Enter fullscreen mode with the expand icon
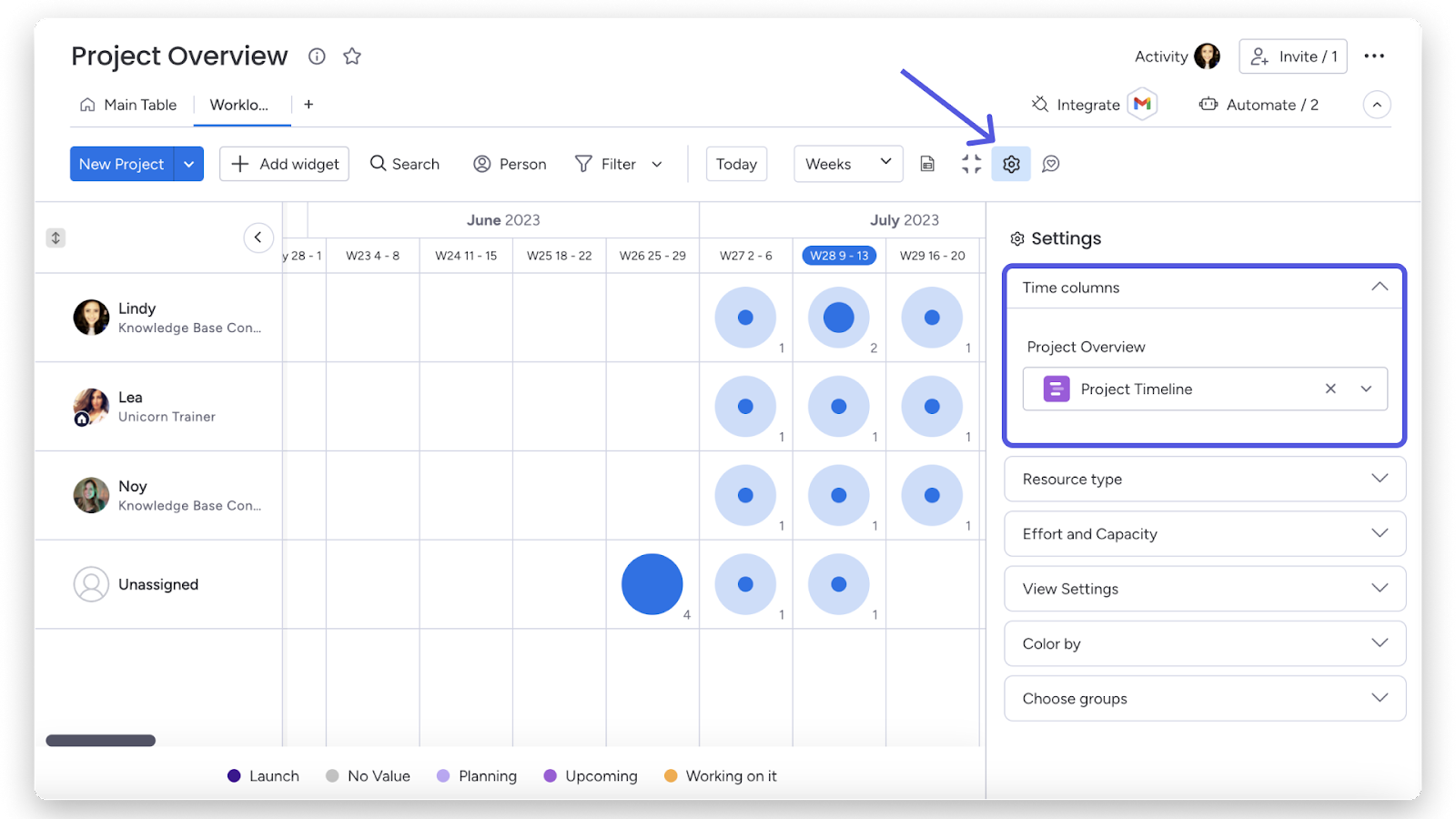Screen dimensions: 1456x819 (970, 164)
